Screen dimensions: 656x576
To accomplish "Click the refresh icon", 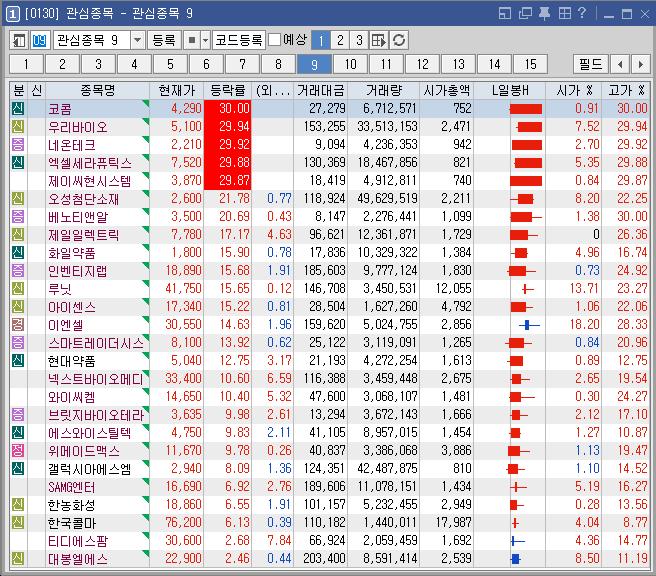I will click(x=399, y=41).
